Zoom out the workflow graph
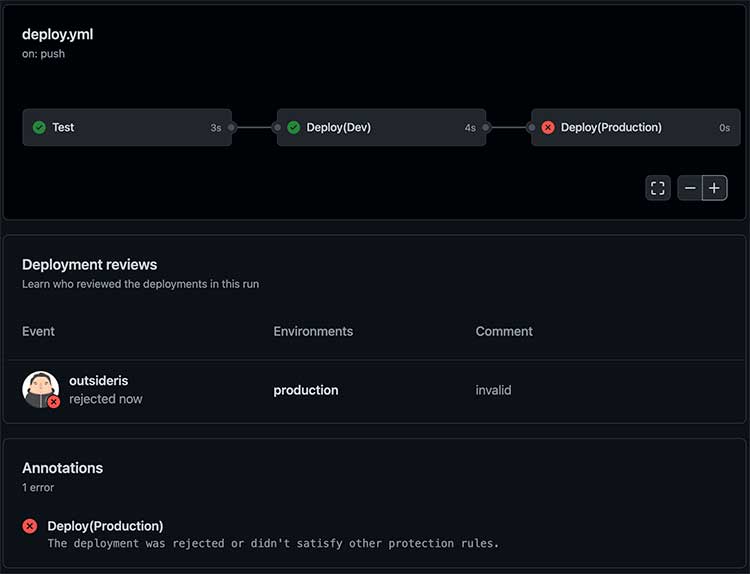Viewport: 750px width, 574px height. pos(690,188)
